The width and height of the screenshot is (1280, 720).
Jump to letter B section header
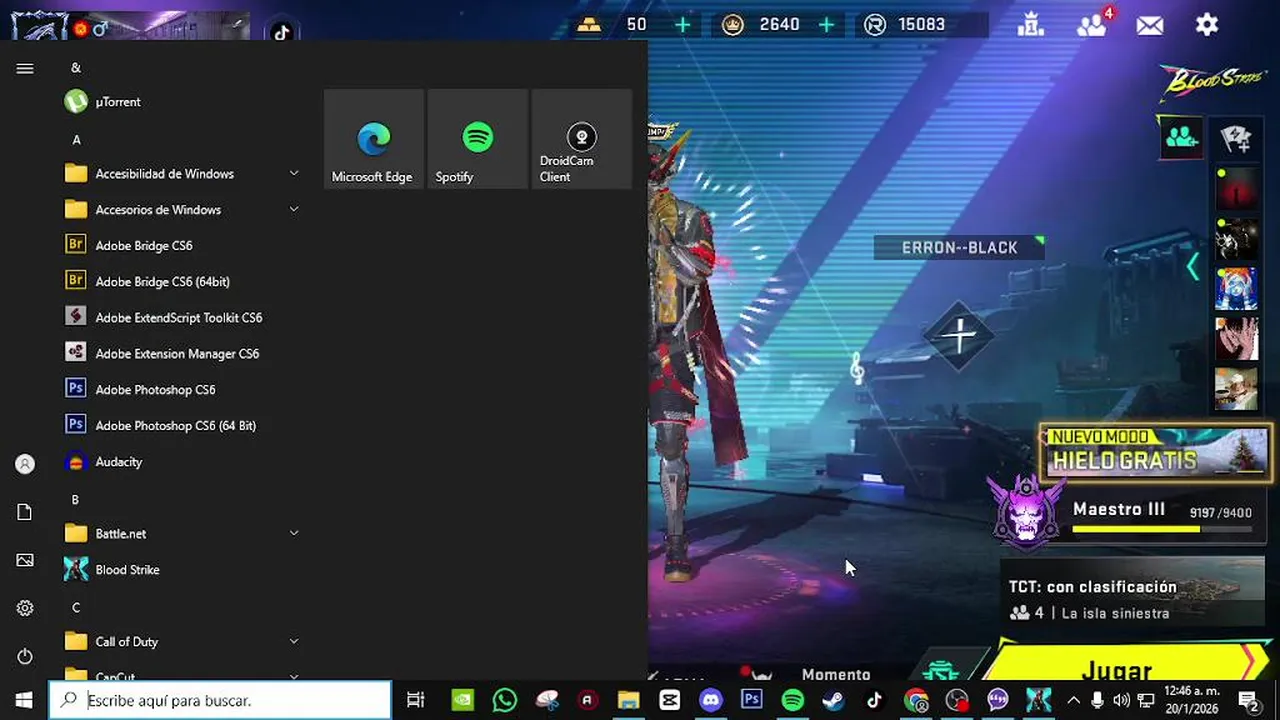(x=75, y=499)
